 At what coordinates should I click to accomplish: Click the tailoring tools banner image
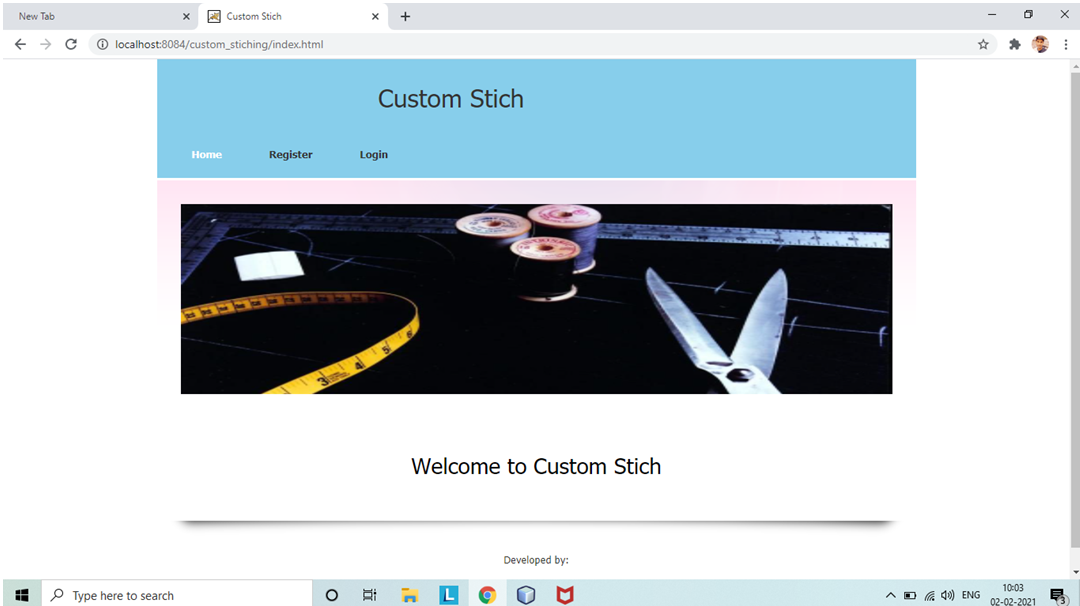coord(536,299)
